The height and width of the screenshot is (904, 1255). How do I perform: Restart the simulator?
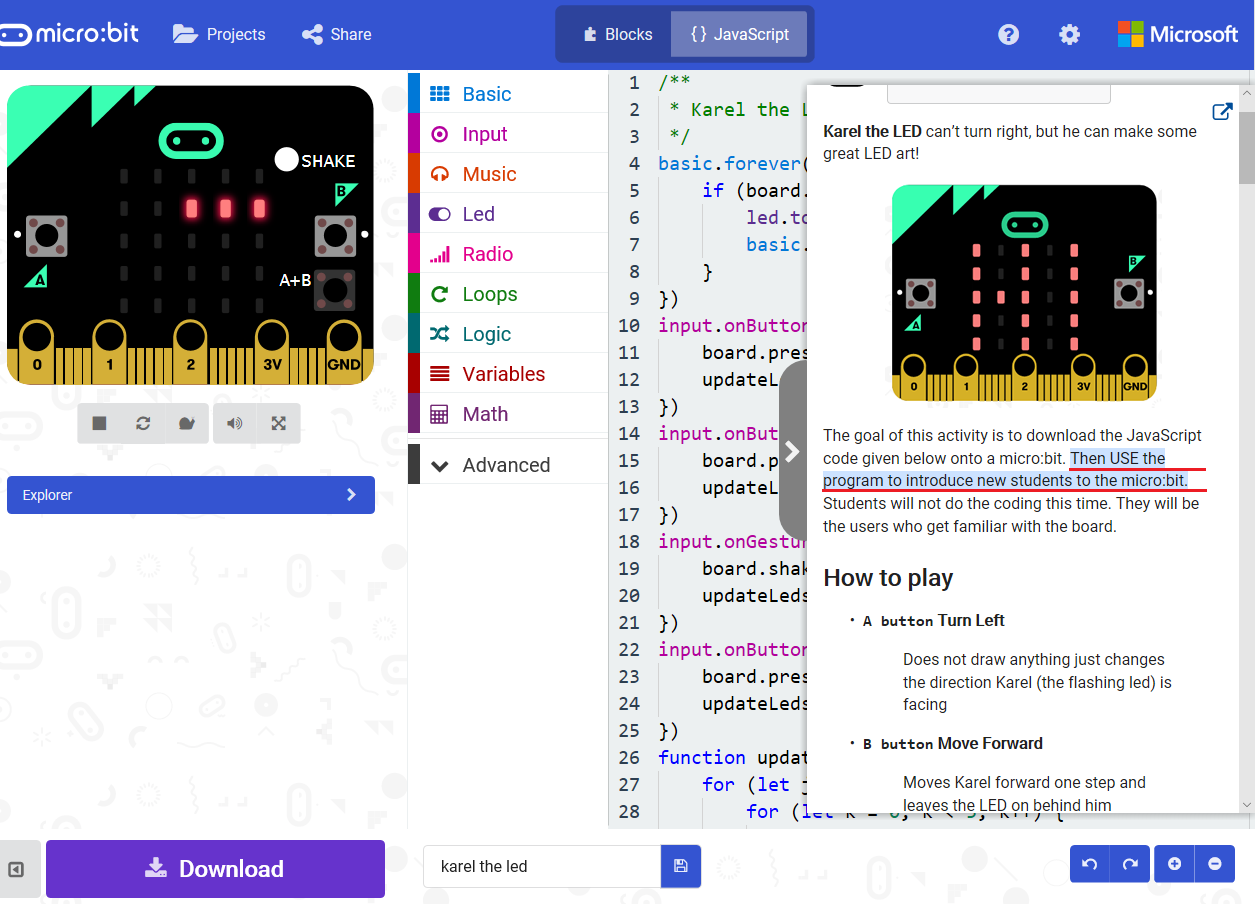(x=143, y=423)
